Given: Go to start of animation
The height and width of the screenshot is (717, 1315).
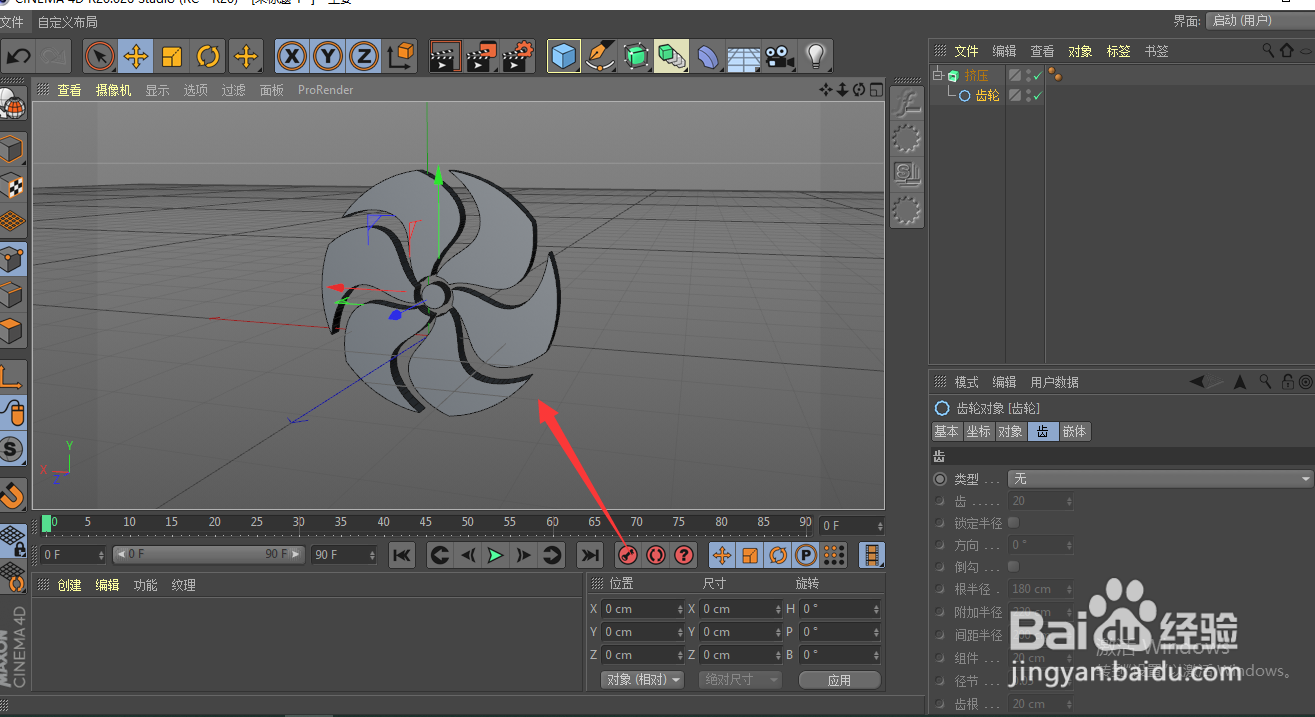Looking at the screenshot, I should click(x=402, y=555).
